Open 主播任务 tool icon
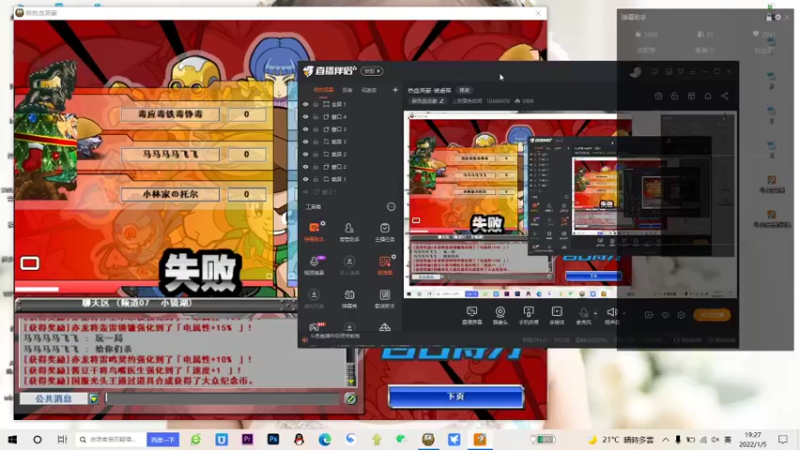Screen dimensions: 800x450 pos(385,232)
